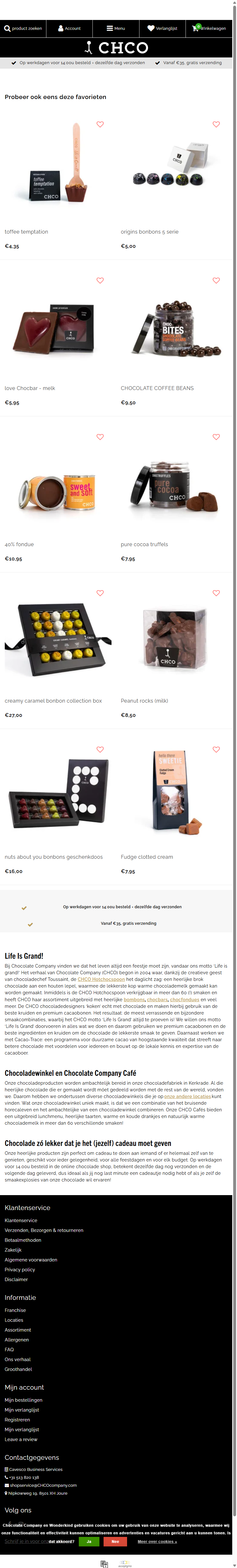237x1568 pixels.
Task: Open love Chocbar - melk product image
Action: [x=58, y=329]
